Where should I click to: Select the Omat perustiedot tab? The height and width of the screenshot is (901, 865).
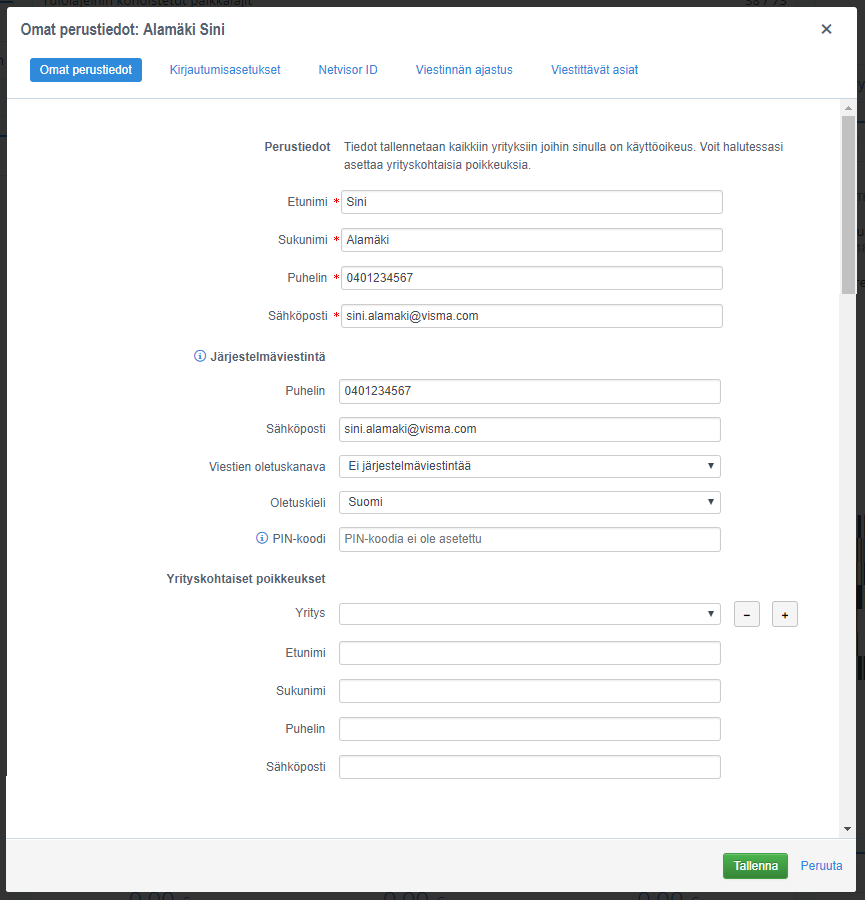(86, 70)
